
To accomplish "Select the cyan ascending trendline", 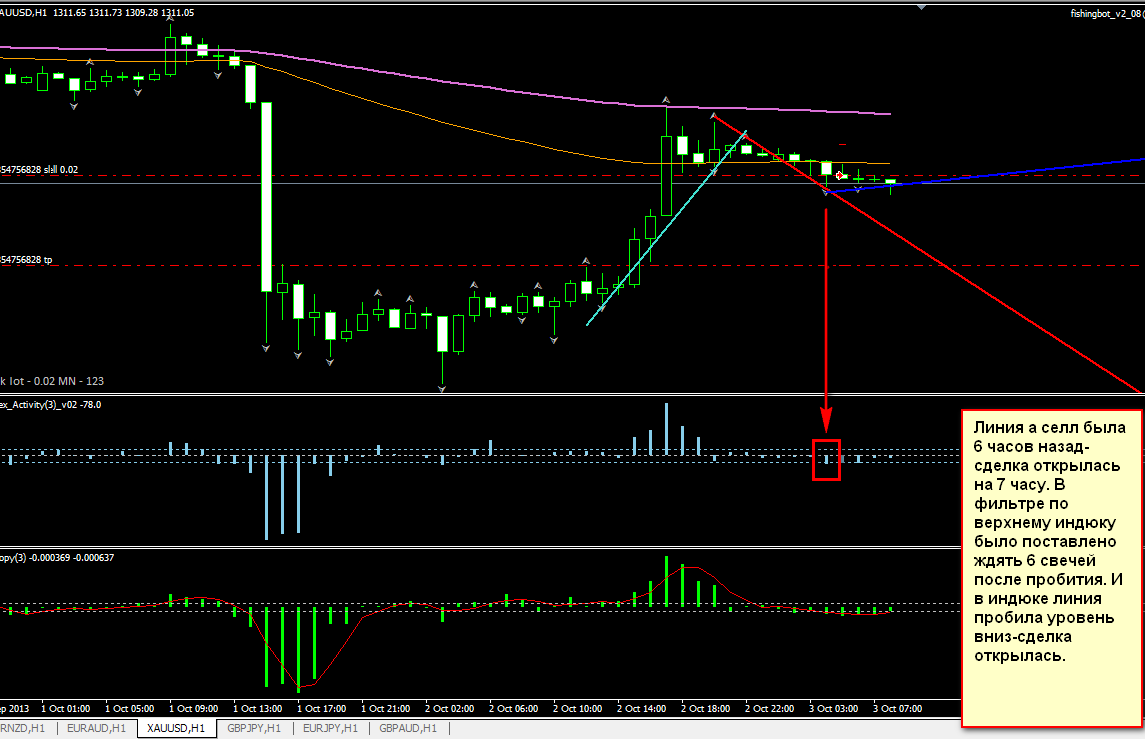I will click(666, 228).
